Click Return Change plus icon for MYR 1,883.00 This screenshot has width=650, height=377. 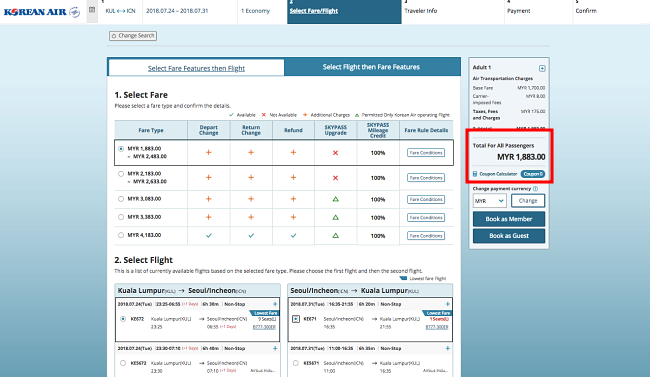[251, 153]
